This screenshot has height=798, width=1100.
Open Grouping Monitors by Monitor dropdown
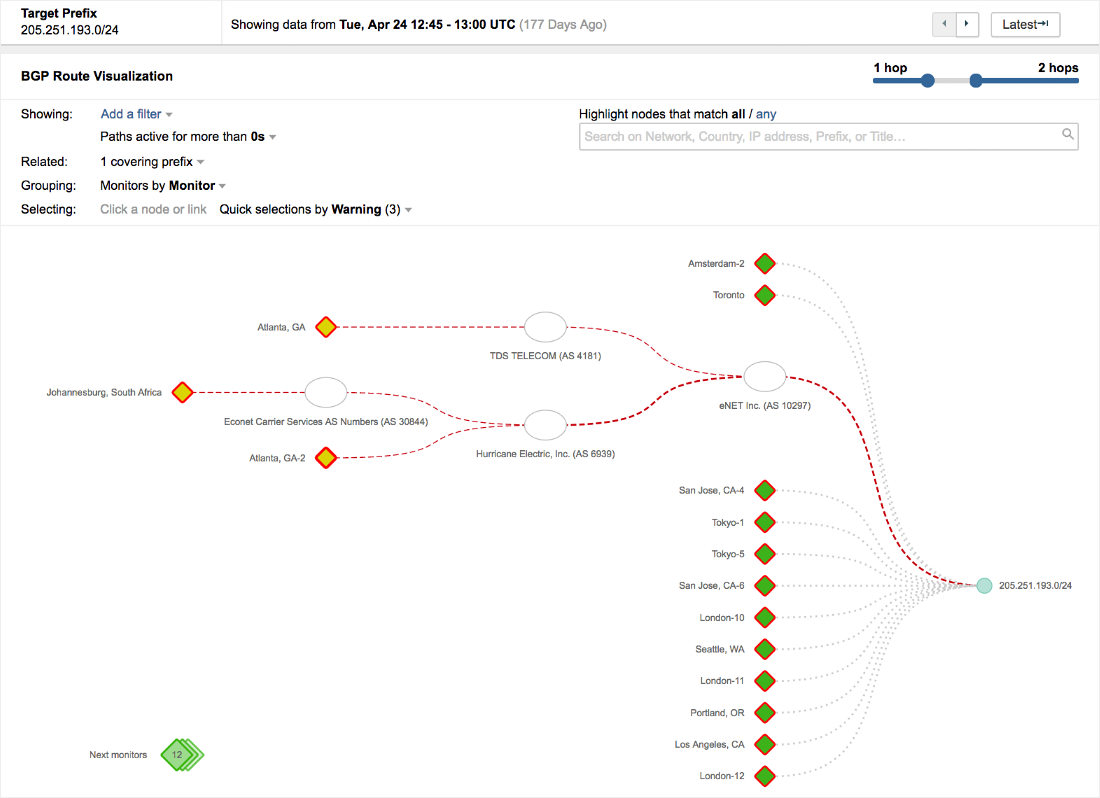163,186
